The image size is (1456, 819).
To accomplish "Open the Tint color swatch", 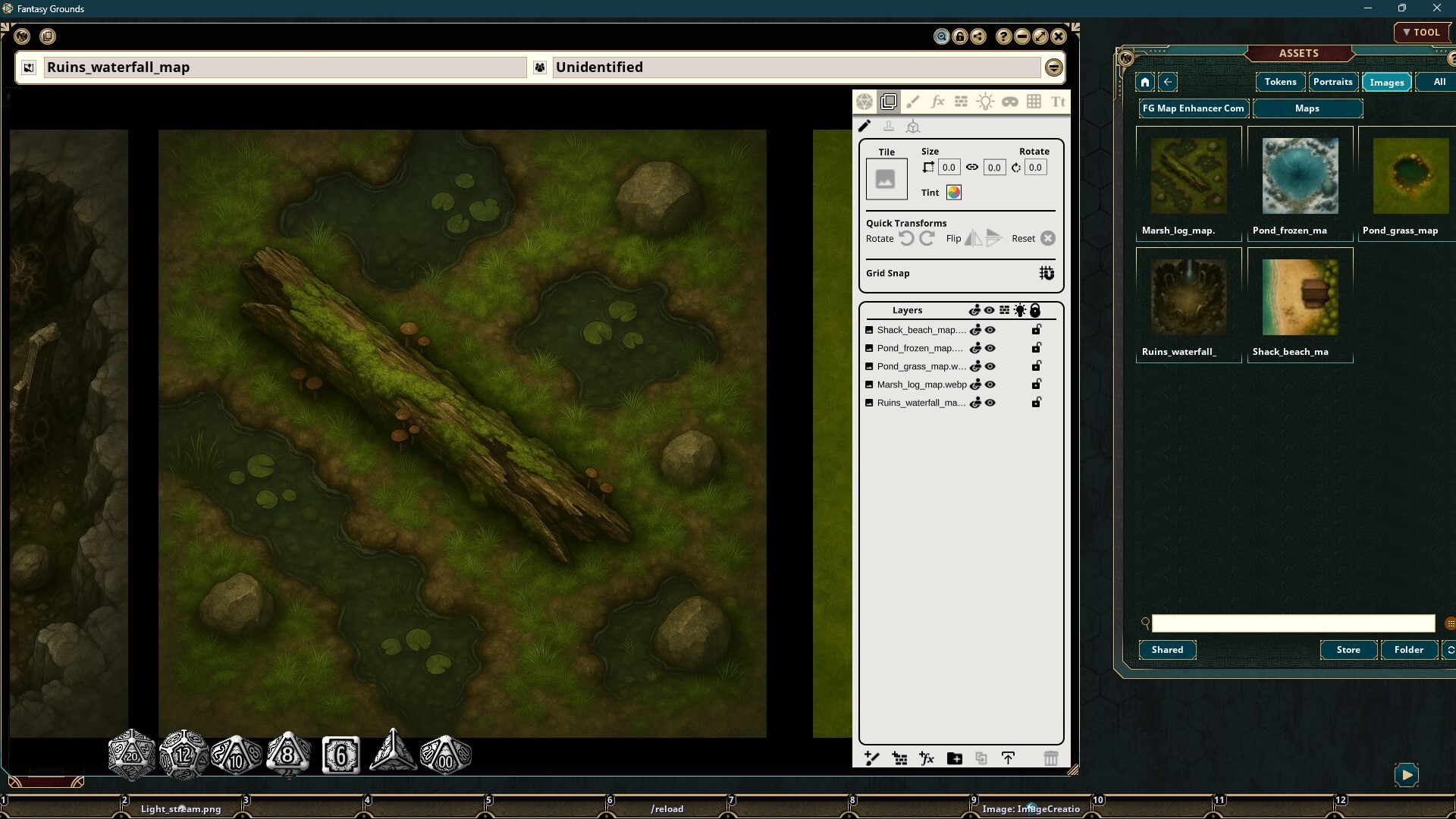I will 954,192.
